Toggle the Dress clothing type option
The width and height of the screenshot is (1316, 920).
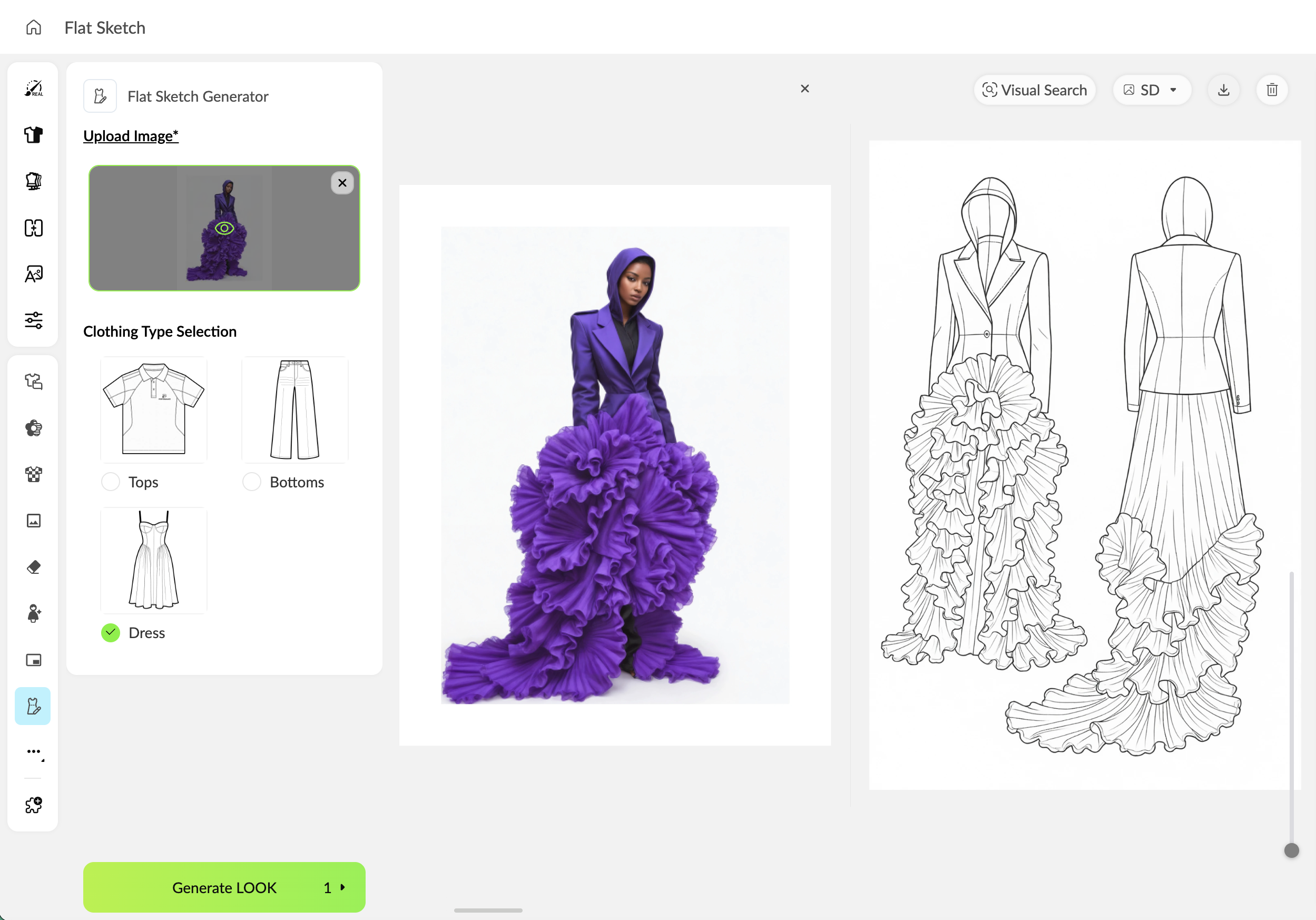tap(111, 632)
